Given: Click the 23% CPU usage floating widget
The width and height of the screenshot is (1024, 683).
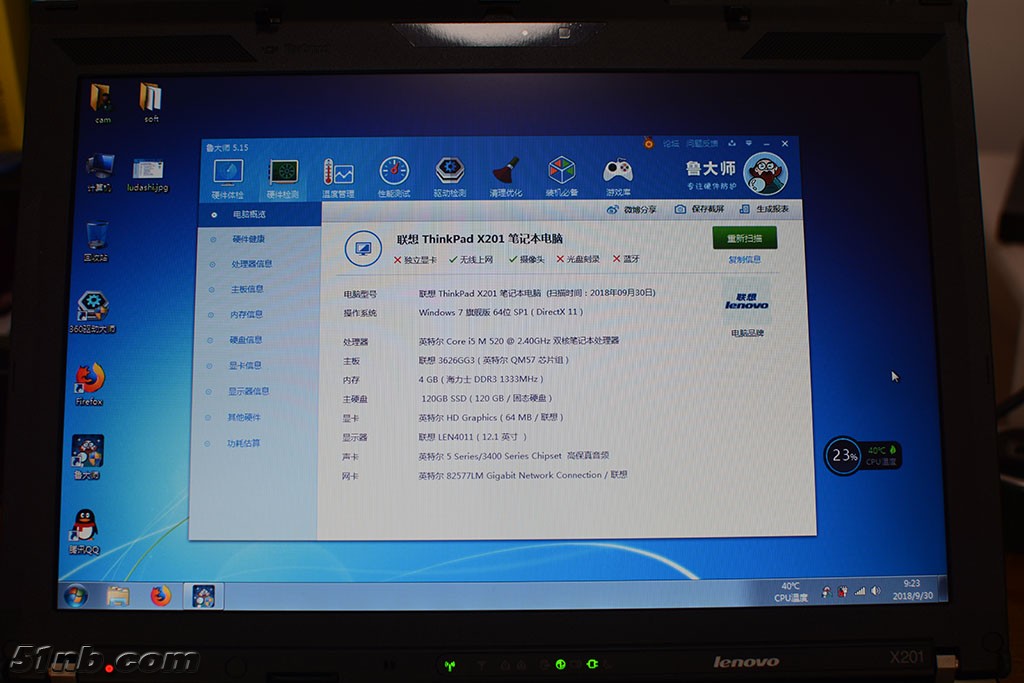Looking at the screenshot, I should point(844,455).
